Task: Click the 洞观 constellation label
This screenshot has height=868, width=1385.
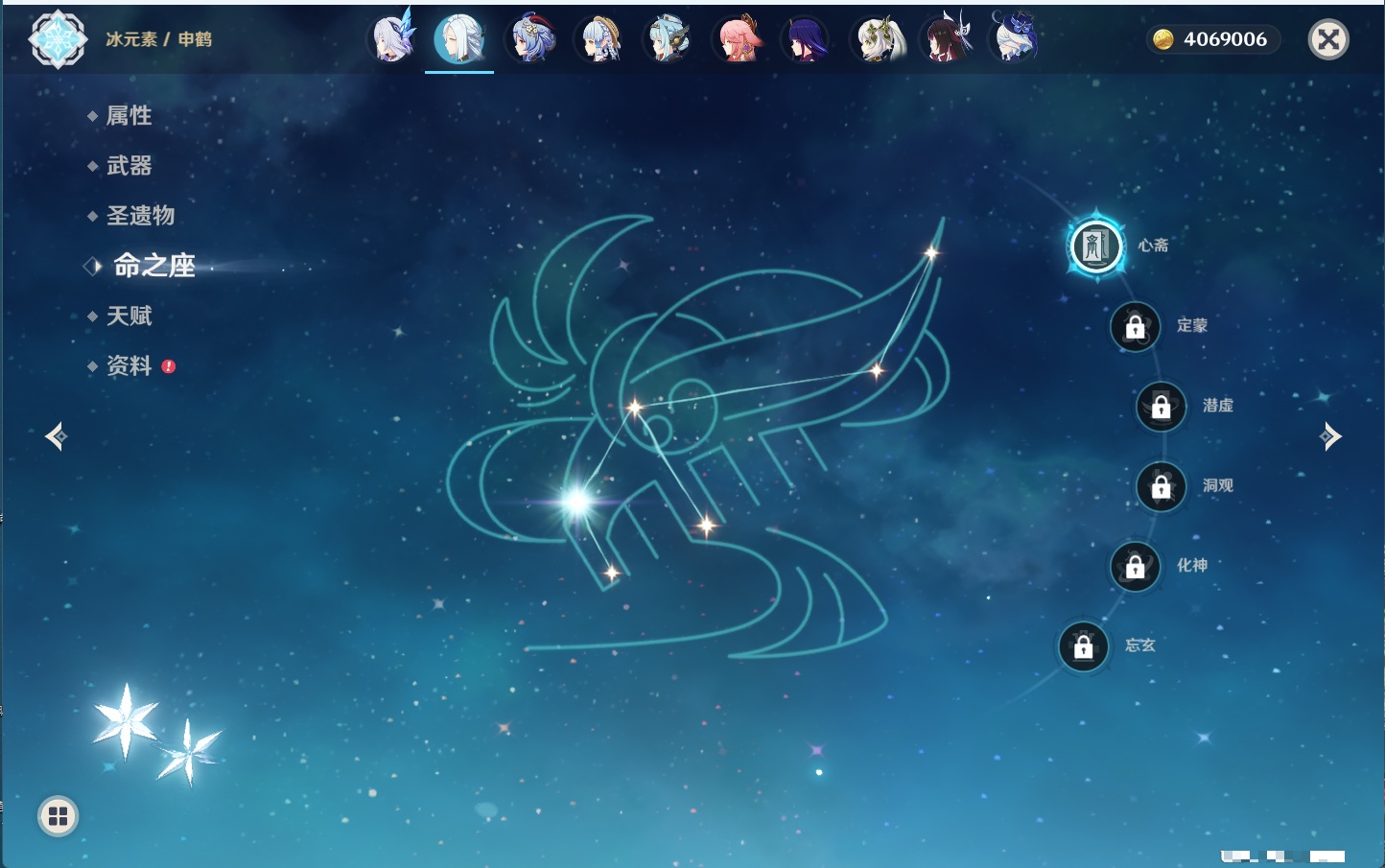Action: pos(1218,485)
